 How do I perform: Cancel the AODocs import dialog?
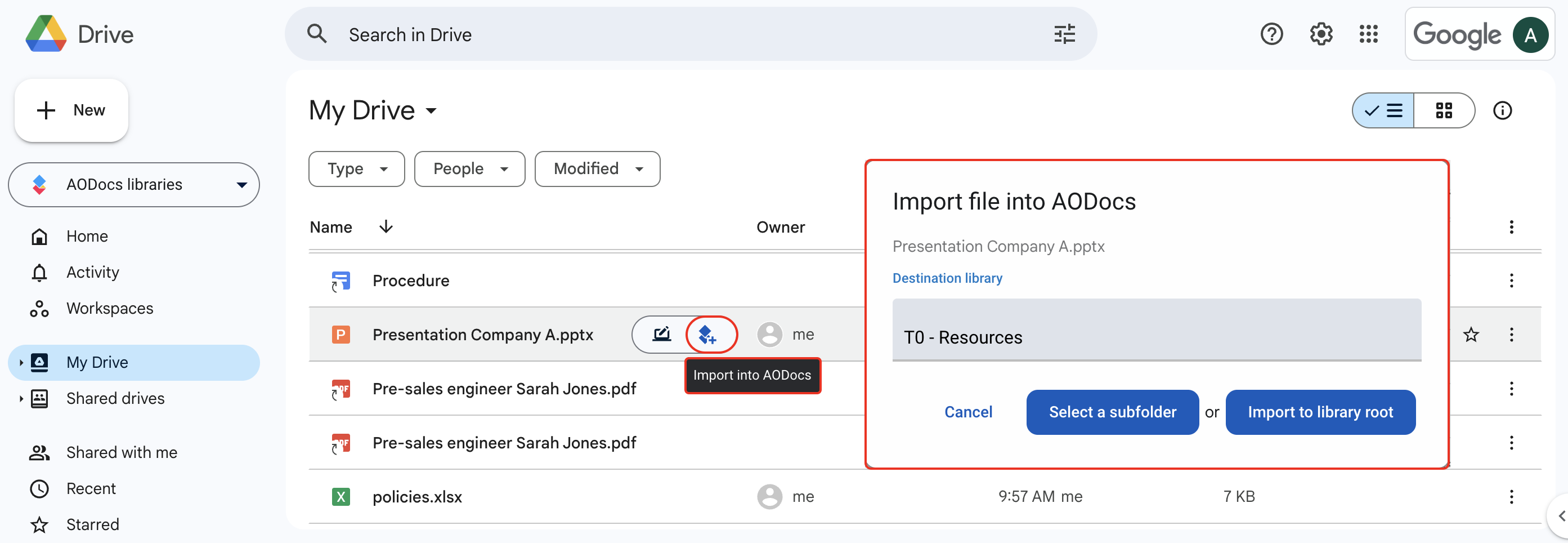(x=968, y=412)
